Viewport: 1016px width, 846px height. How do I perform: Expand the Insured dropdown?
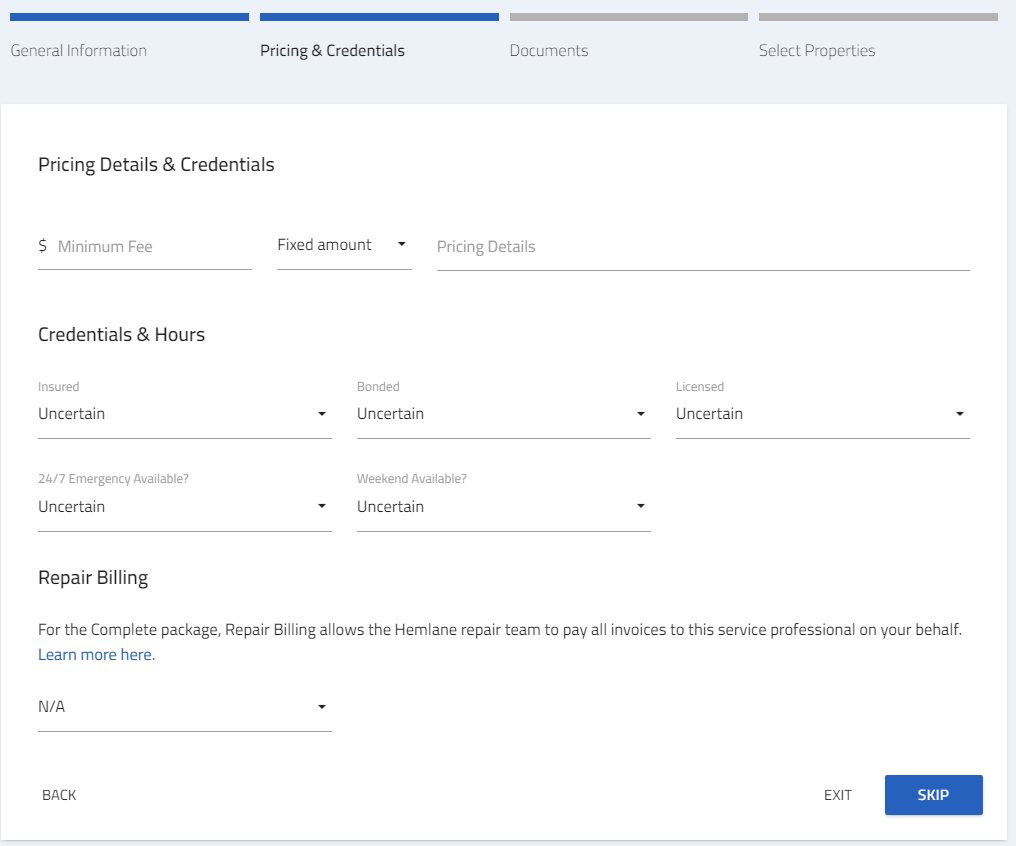click(x=185, y=414)
